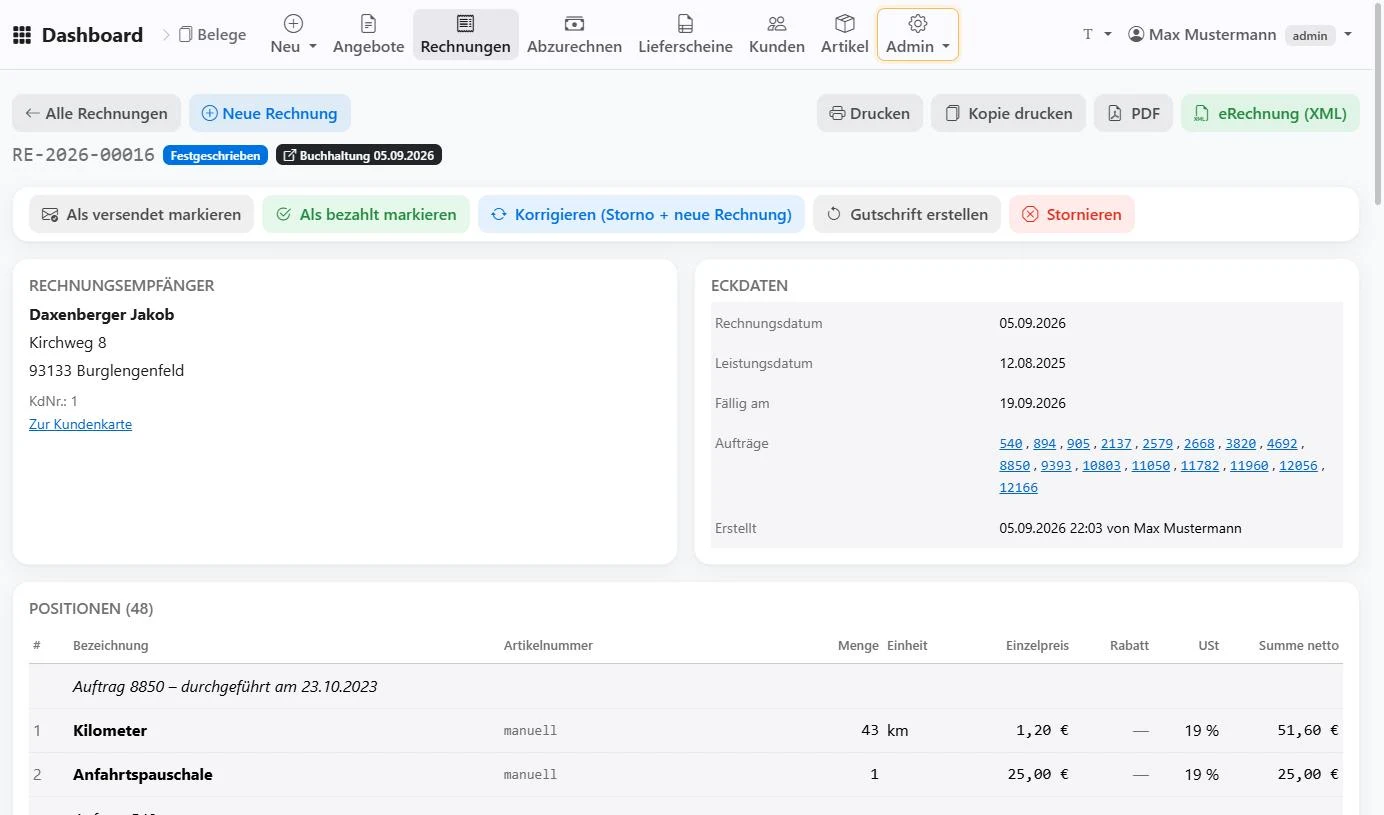The height and width of the screenshot is (815, 1384).
Task: Click the Dashboard title text
Action: 92,35
